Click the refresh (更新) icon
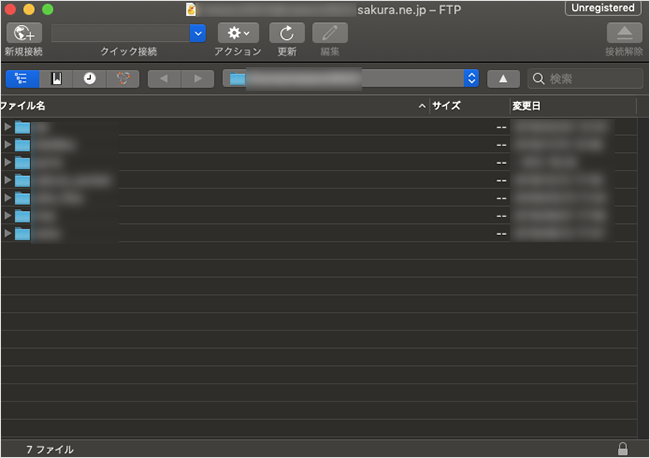Image resolution: width=650 pixels, height=458 pixels. [287, 32]
